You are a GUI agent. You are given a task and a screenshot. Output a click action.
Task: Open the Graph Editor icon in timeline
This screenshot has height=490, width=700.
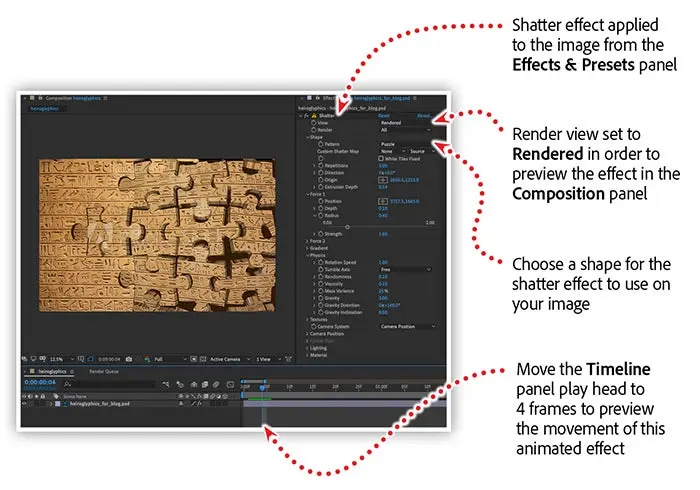pos(230,384)
